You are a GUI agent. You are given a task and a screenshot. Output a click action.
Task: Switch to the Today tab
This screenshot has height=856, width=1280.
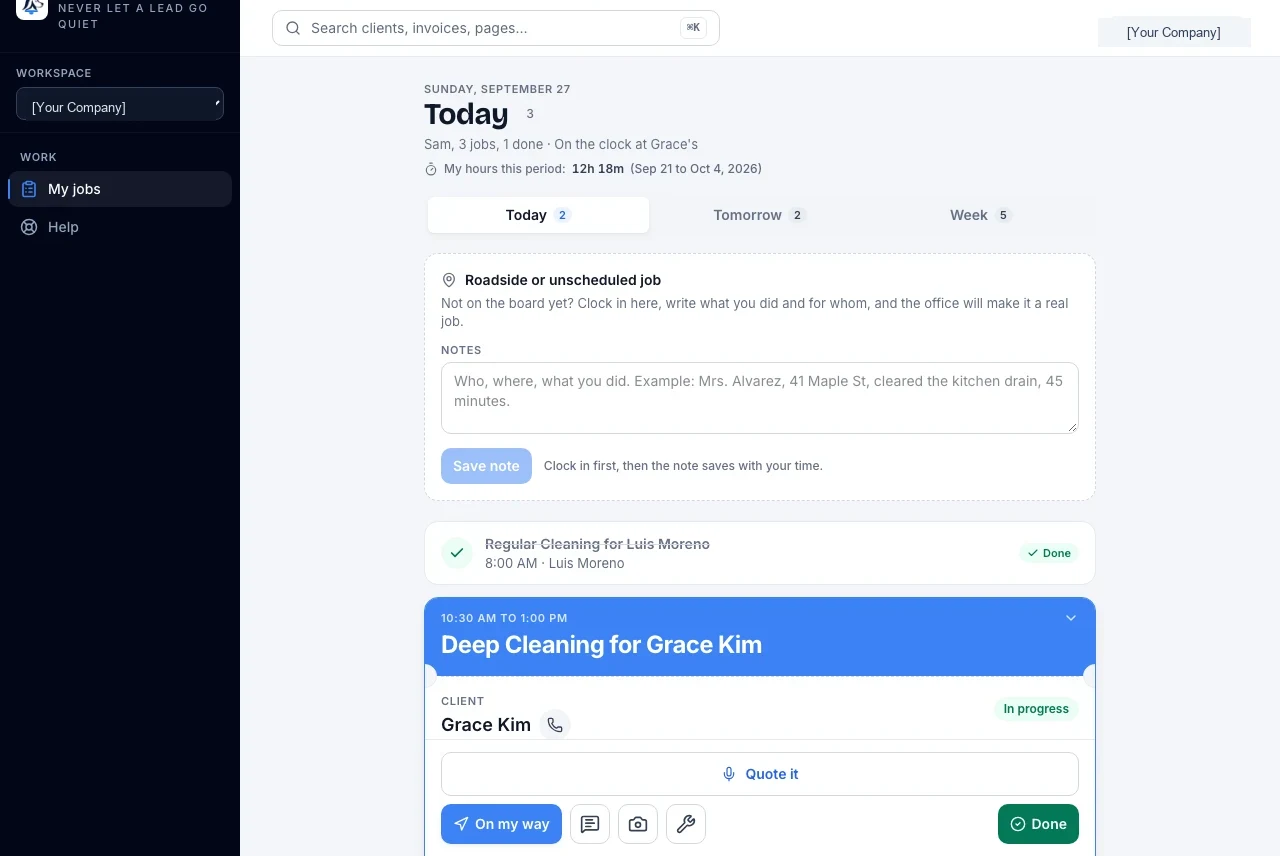click(x=538, y=215)
